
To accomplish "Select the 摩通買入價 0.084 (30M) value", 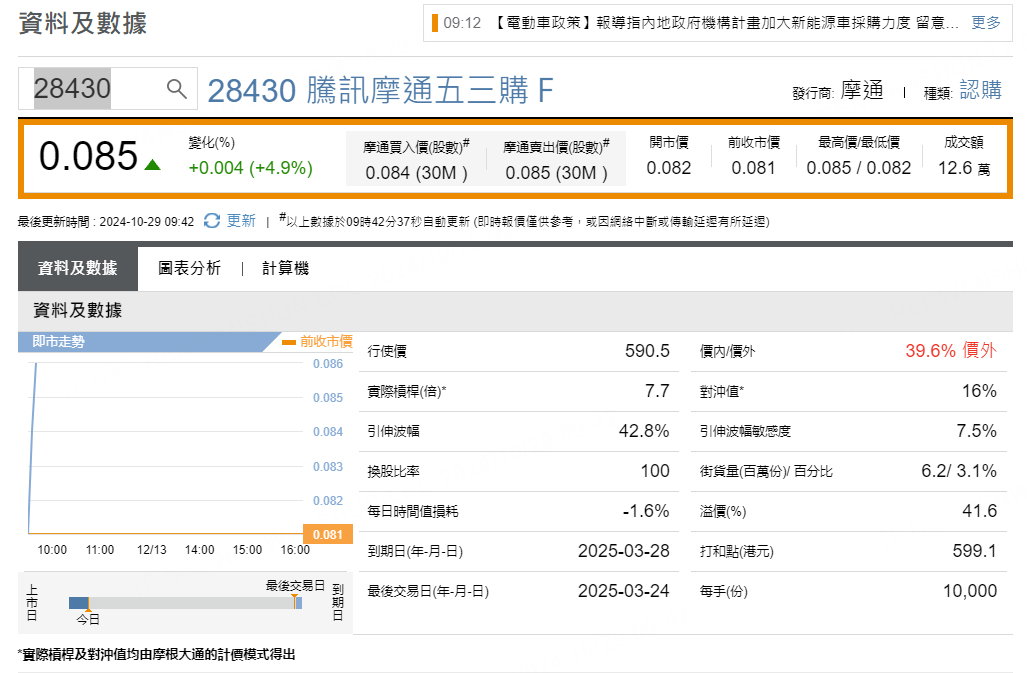I will [417, 173].
